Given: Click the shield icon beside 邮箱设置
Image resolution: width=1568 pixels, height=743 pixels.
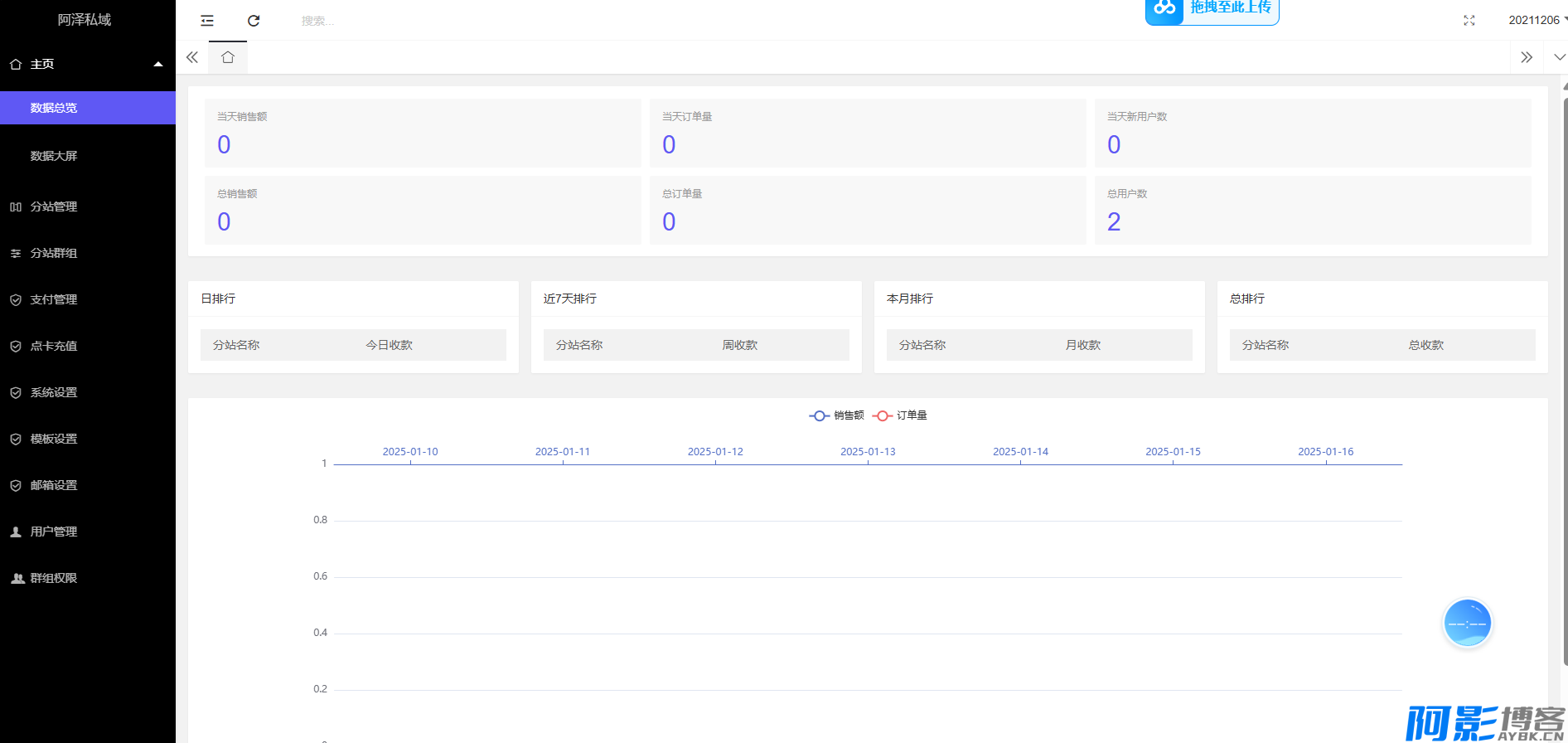Looking at the screenshot, I should click(16, 485).
